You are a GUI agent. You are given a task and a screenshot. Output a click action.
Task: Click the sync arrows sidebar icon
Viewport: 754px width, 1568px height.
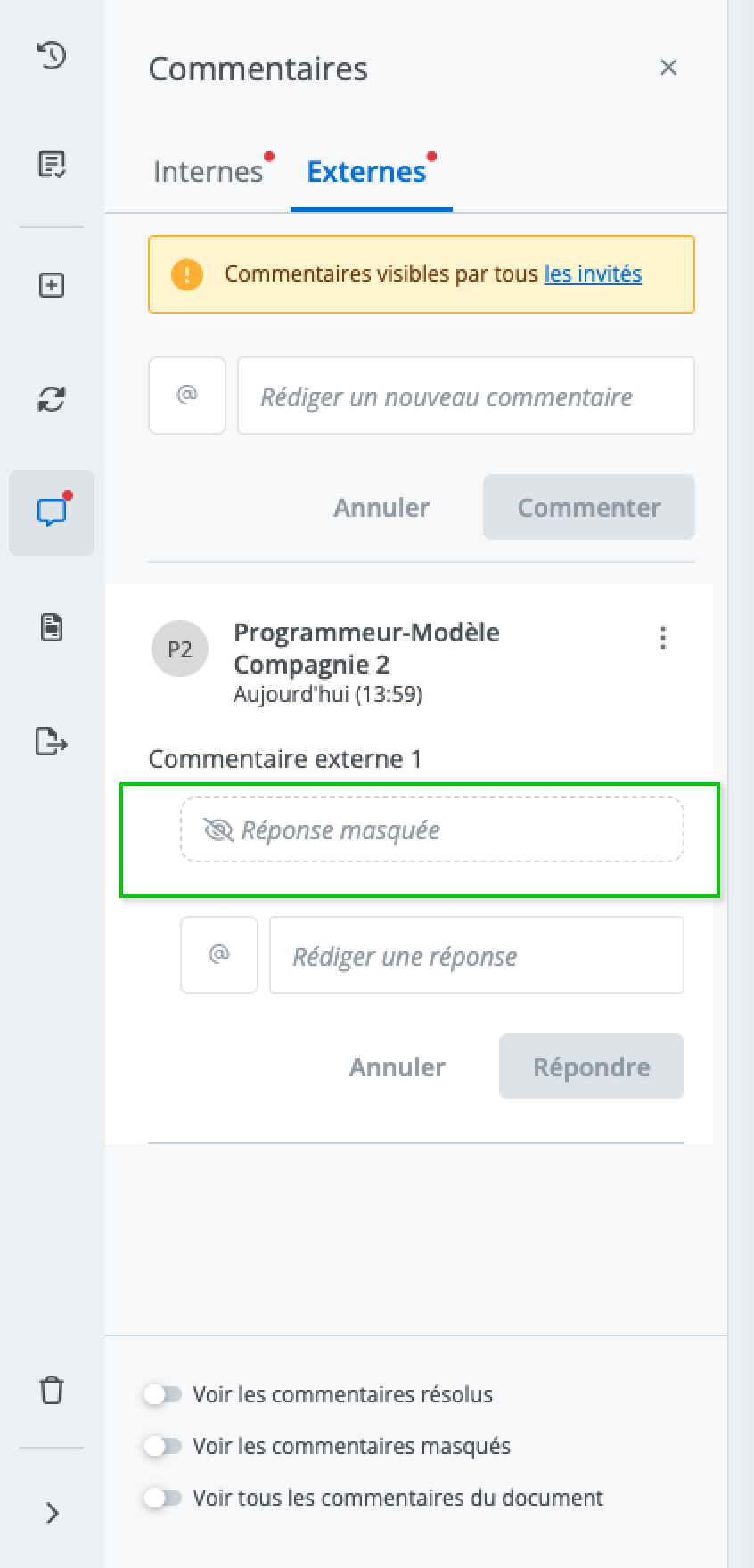(x=52, y=399)
